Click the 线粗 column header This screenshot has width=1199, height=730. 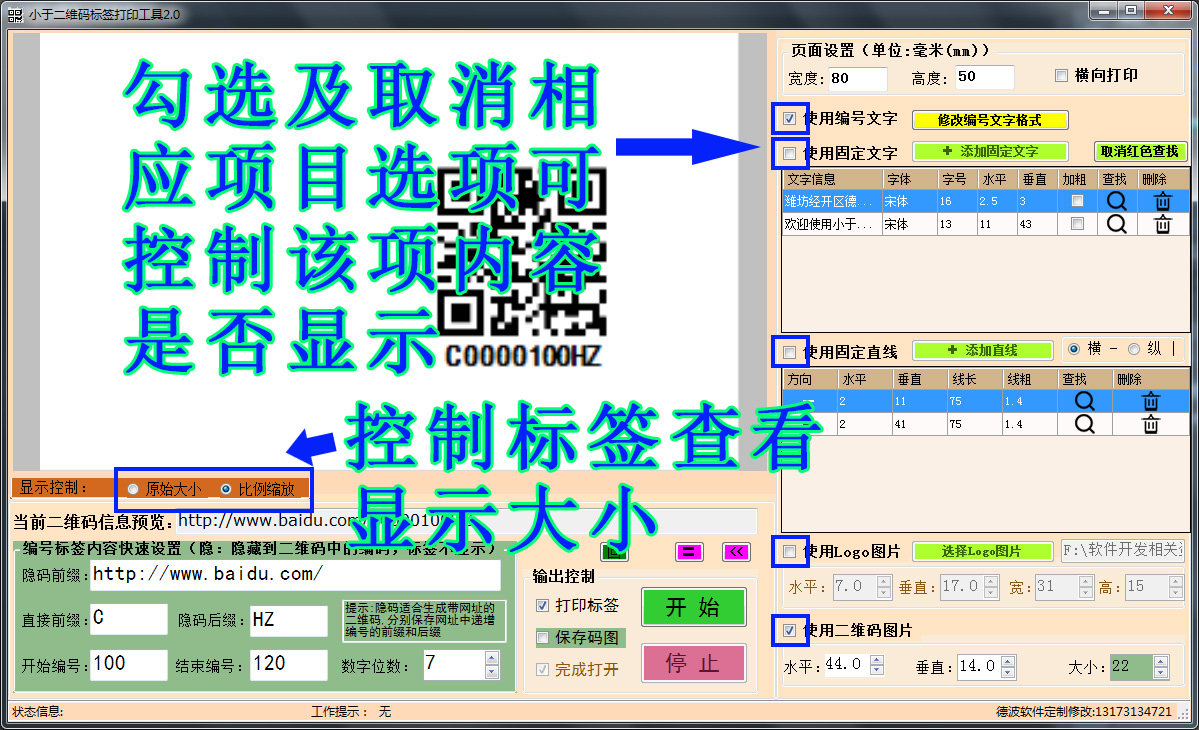click(1029, 379)
